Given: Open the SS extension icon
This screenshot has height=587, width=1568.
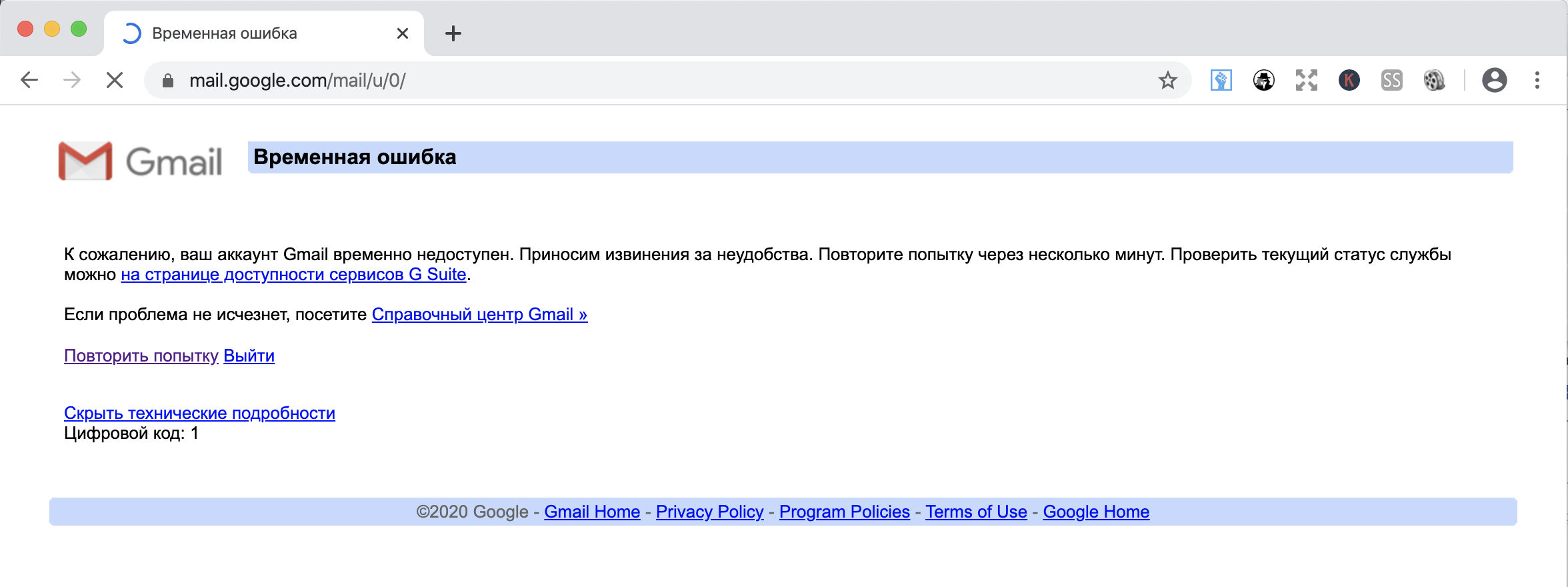Looking at the screenshot, I should coord(1392,81).
